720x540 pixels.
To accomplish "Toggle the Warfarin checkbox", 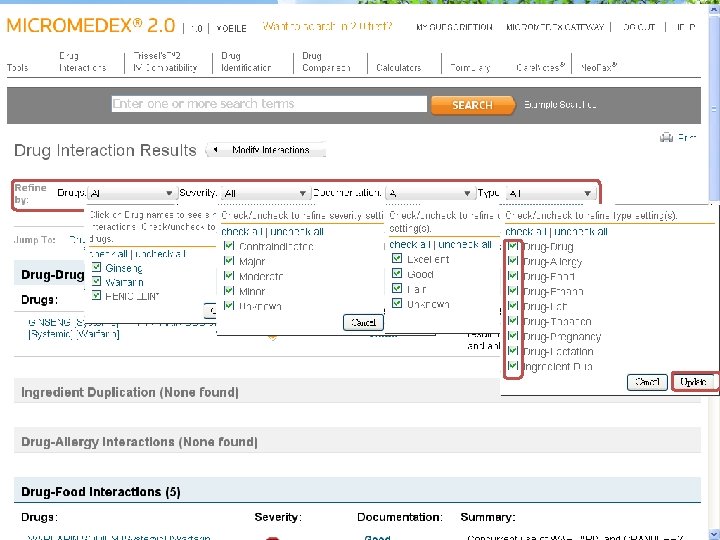I will click(x=96, y=281).
